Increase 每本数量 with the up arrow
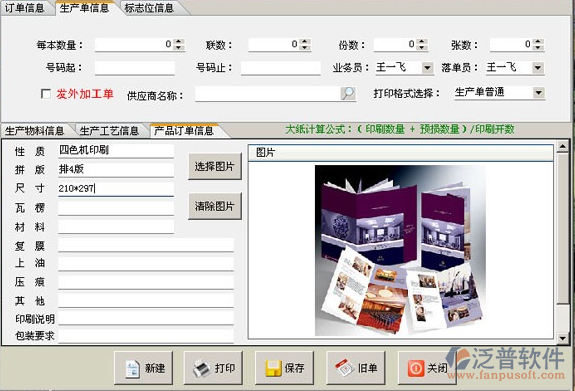 click(x=179, y=41)
